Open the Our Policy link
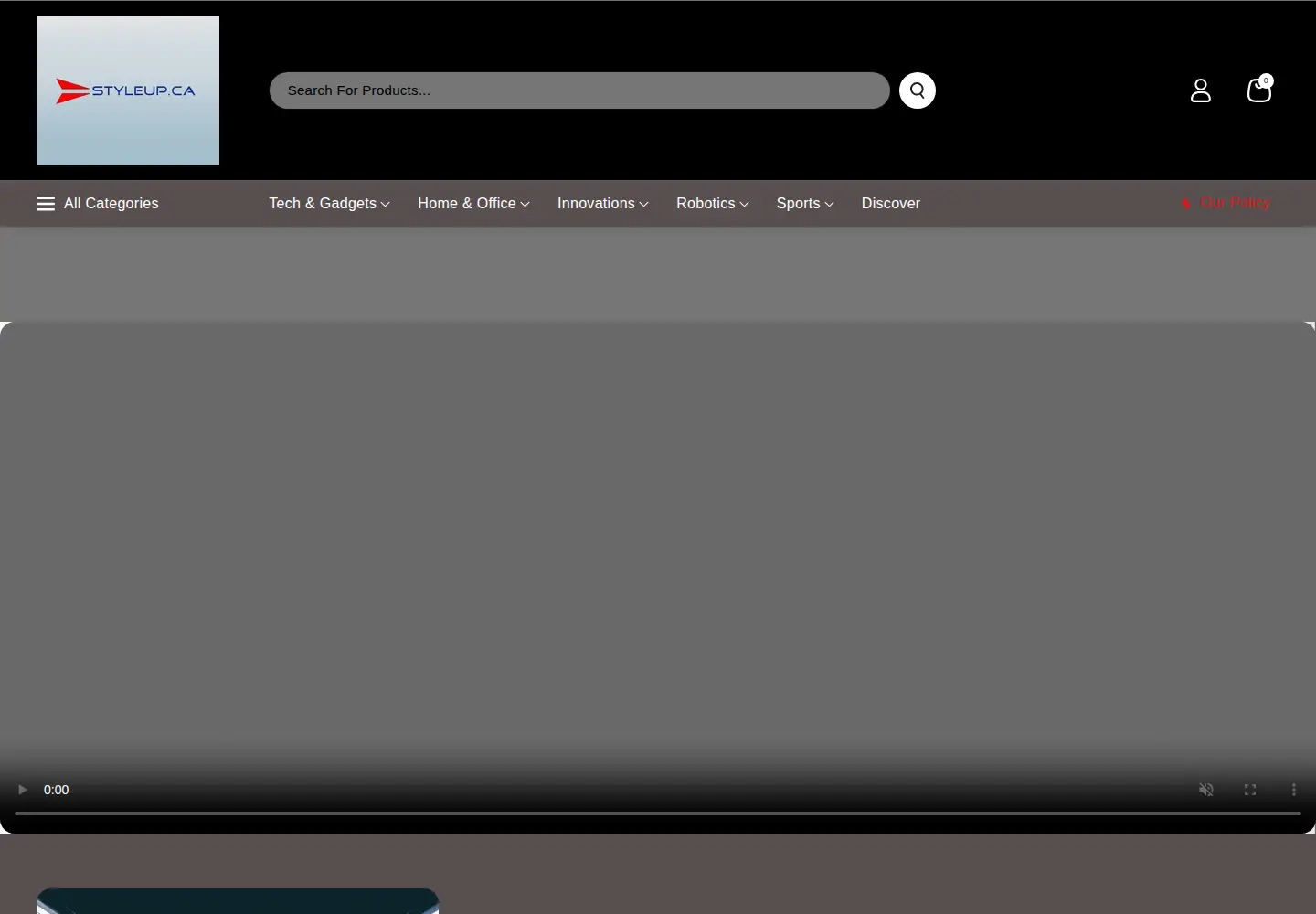Image resolution: width=1316 pixels, height=914 pixels. pyautogui.click(x=1226, y=203)
